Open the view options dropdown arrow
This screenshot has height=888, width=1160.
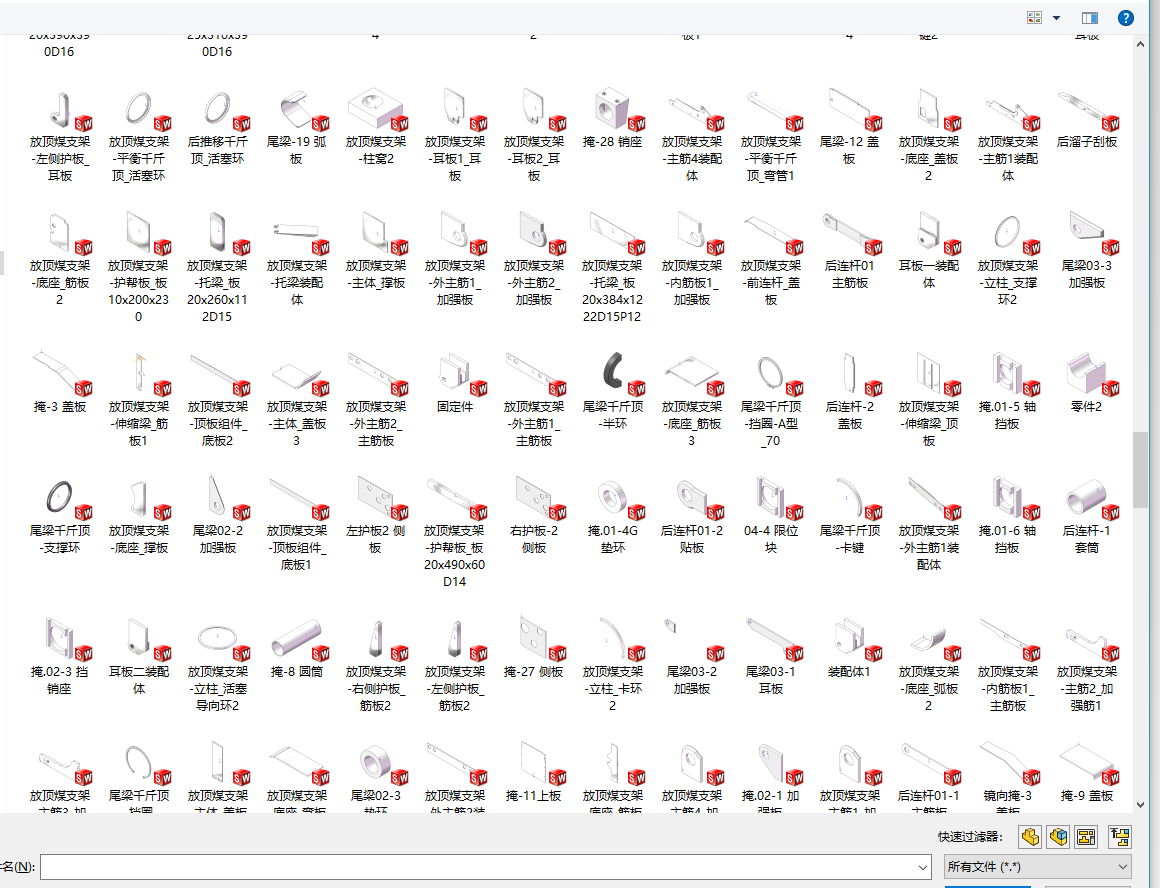[1056, 18]
